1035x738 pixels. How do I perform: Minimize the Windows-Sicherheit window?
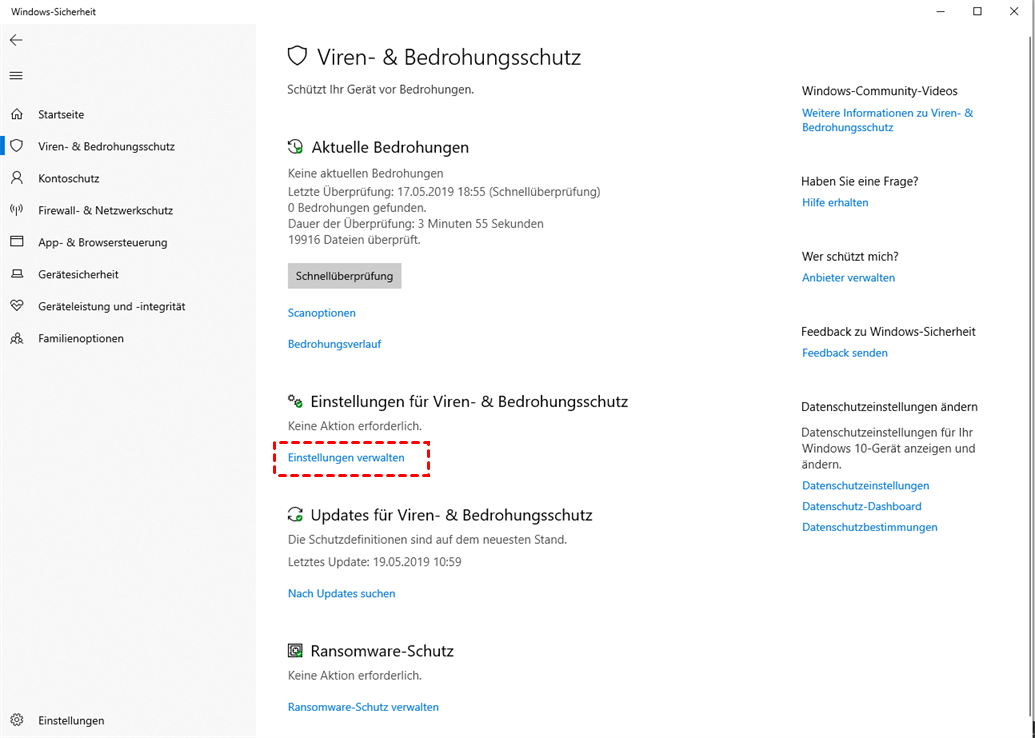click(941, 11)
